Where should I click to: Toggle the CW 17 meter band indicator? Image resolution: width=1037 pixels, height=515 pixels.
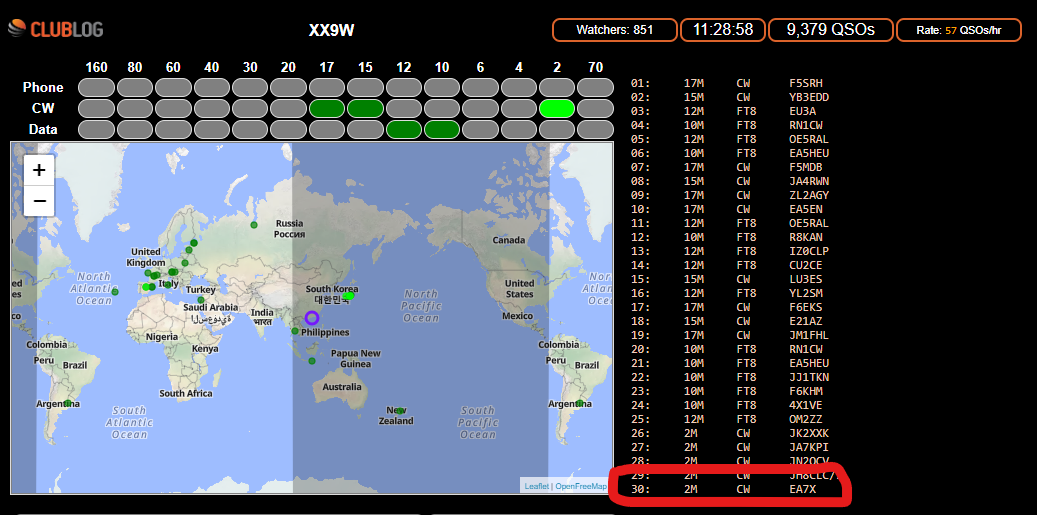[327, 108]
